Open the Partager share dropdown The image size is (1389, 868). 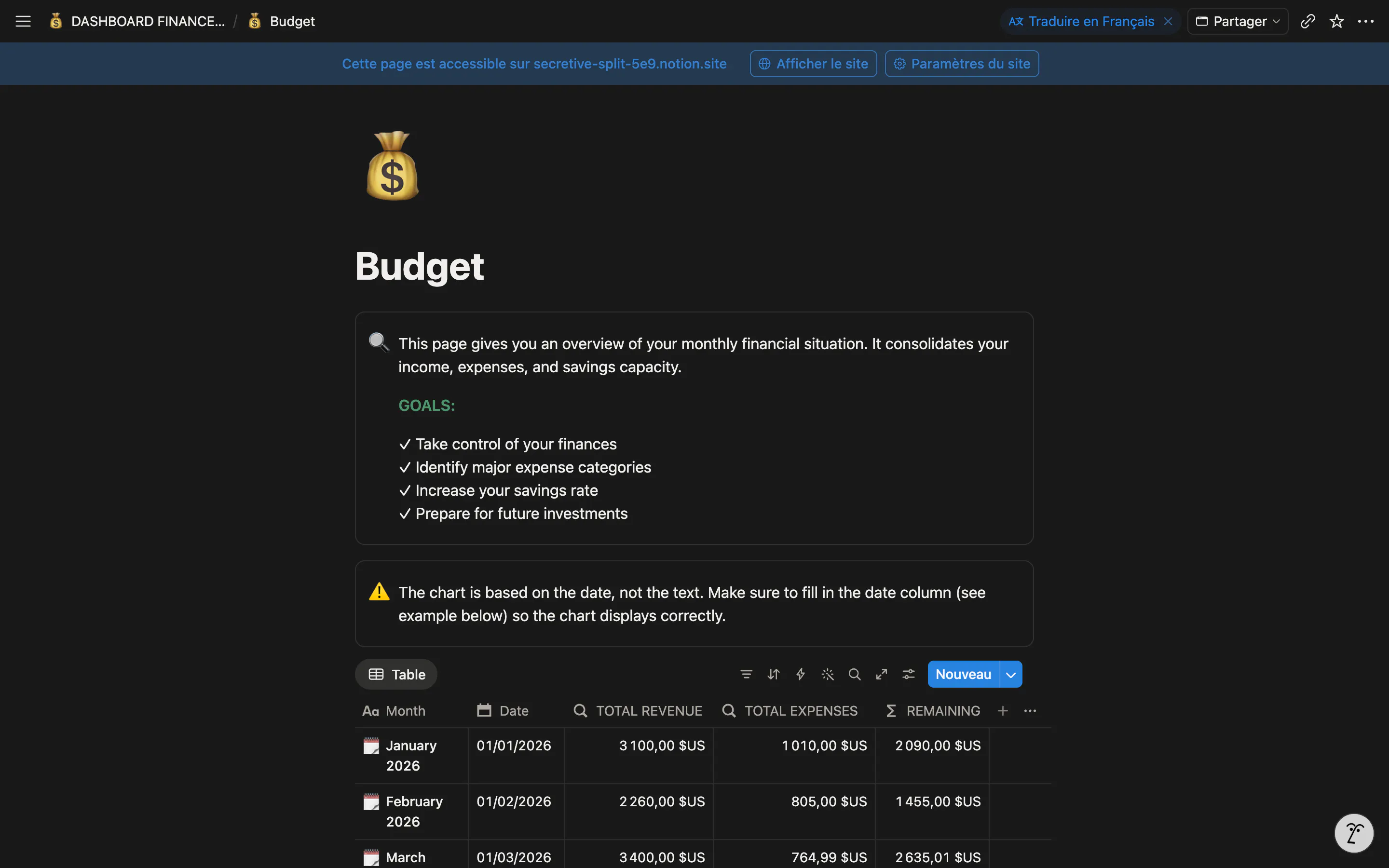1238,21
